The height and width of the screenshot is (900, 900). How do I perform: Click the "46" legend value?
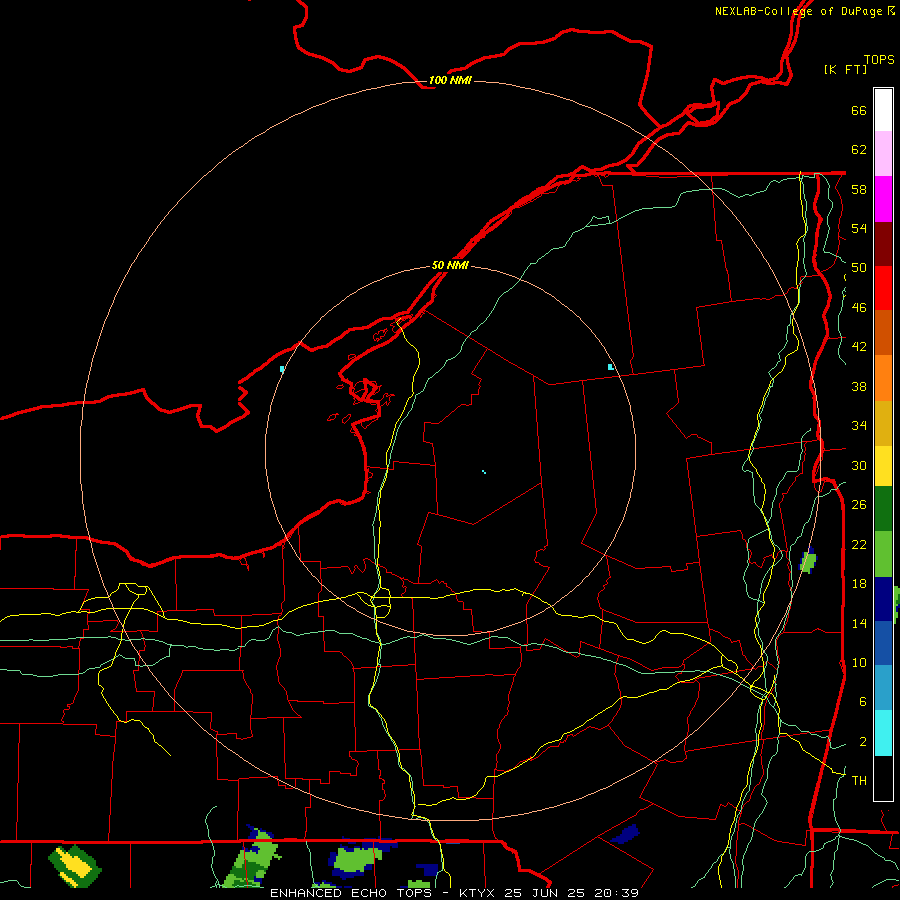859,308
